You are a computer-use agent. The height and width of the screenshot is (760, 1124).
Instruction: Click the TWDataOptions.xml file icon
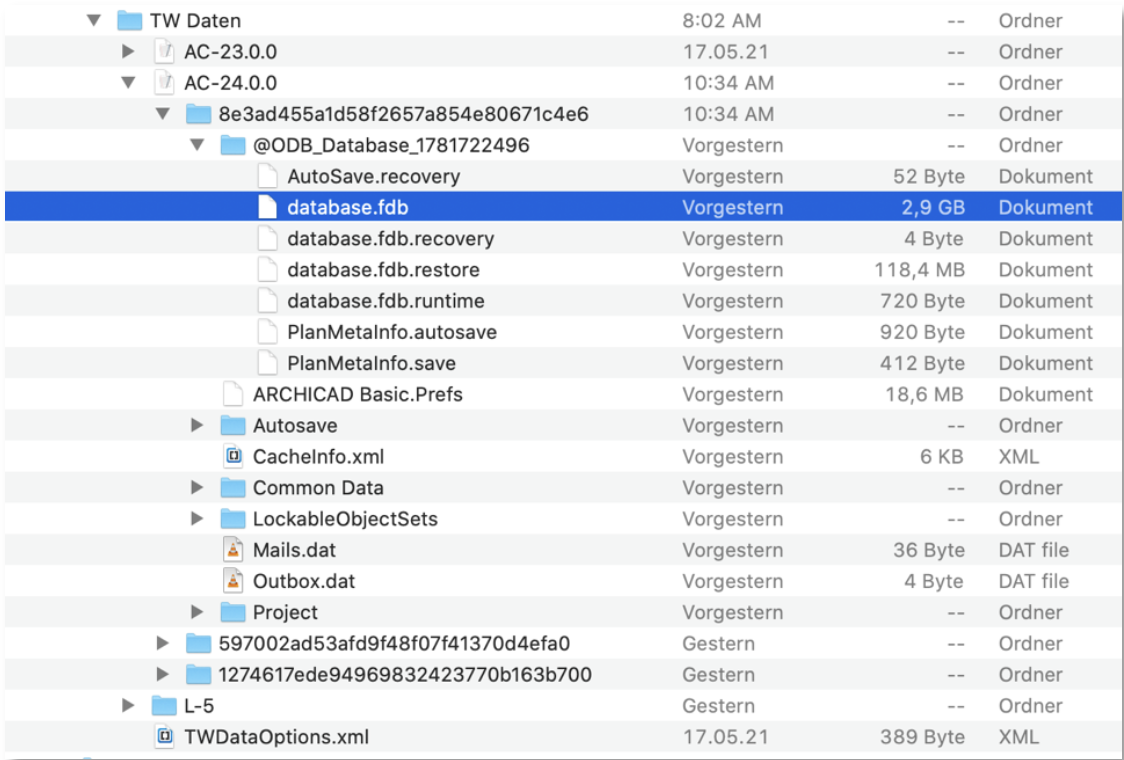pyautogui.click(x=164, y=736)
